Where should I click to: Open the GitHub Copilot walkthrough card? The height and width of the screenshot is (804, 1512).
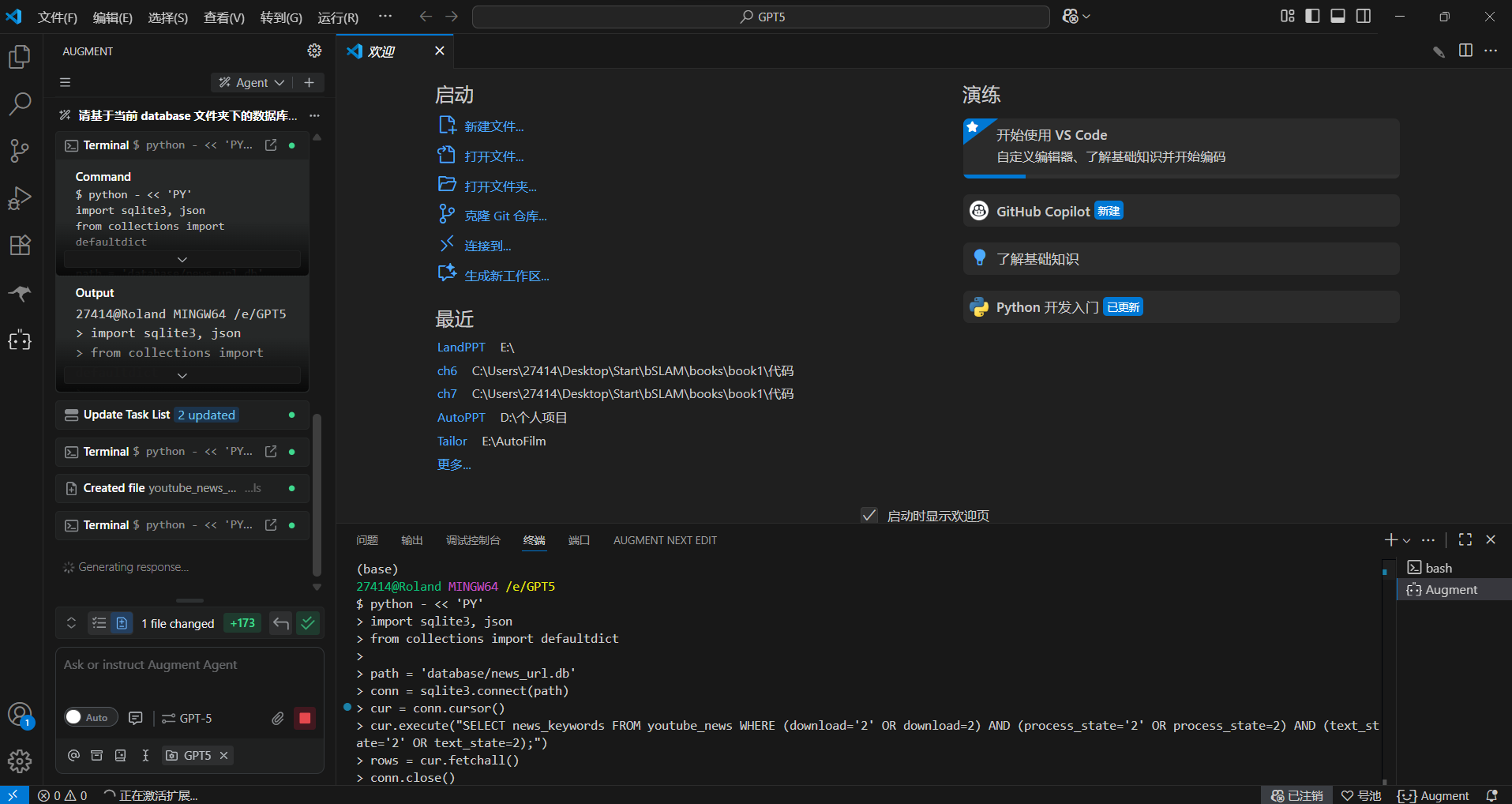1181,211
